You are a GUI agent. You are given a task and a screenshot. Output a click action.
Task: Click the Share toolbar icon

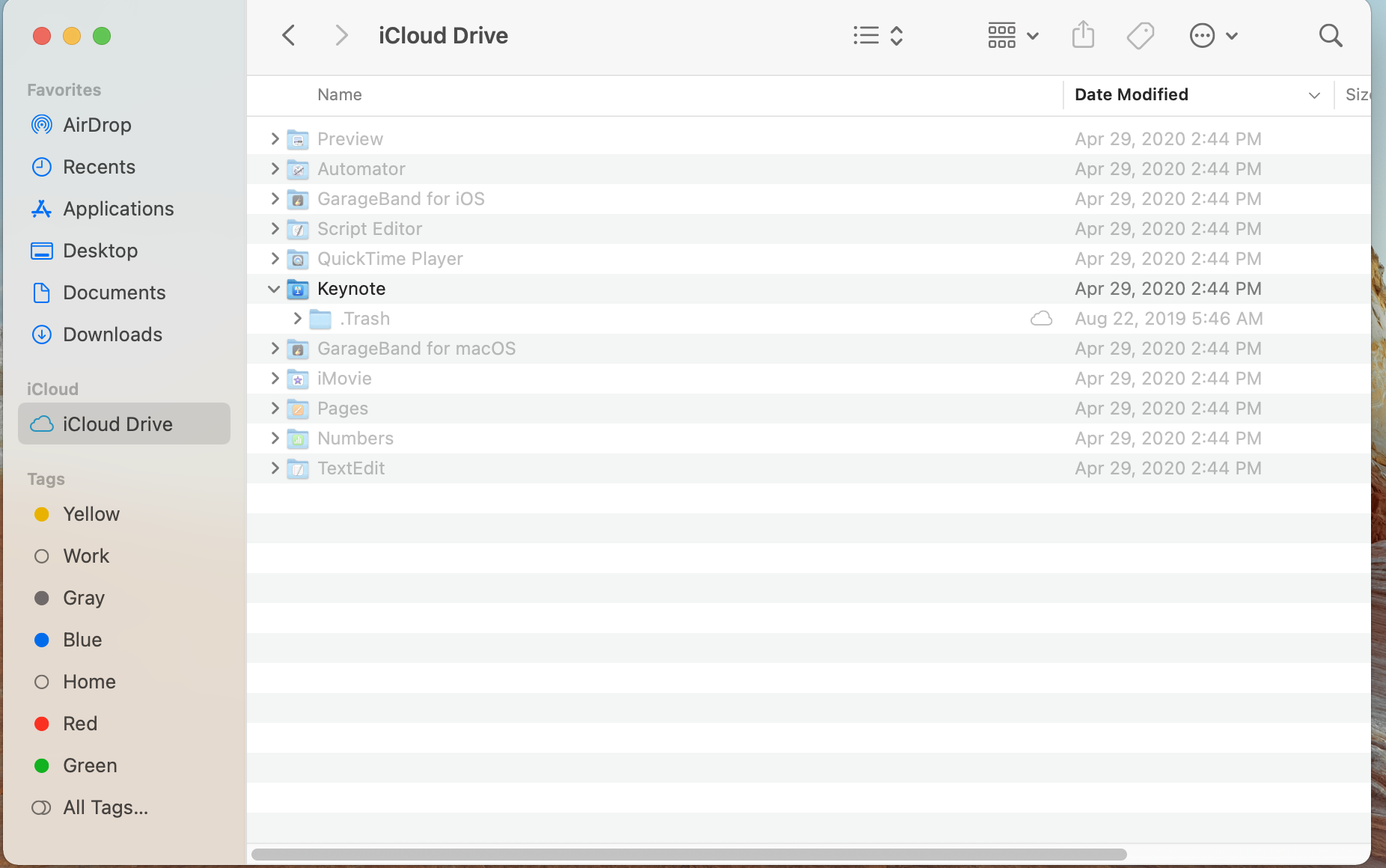[x=1083, y=35]
